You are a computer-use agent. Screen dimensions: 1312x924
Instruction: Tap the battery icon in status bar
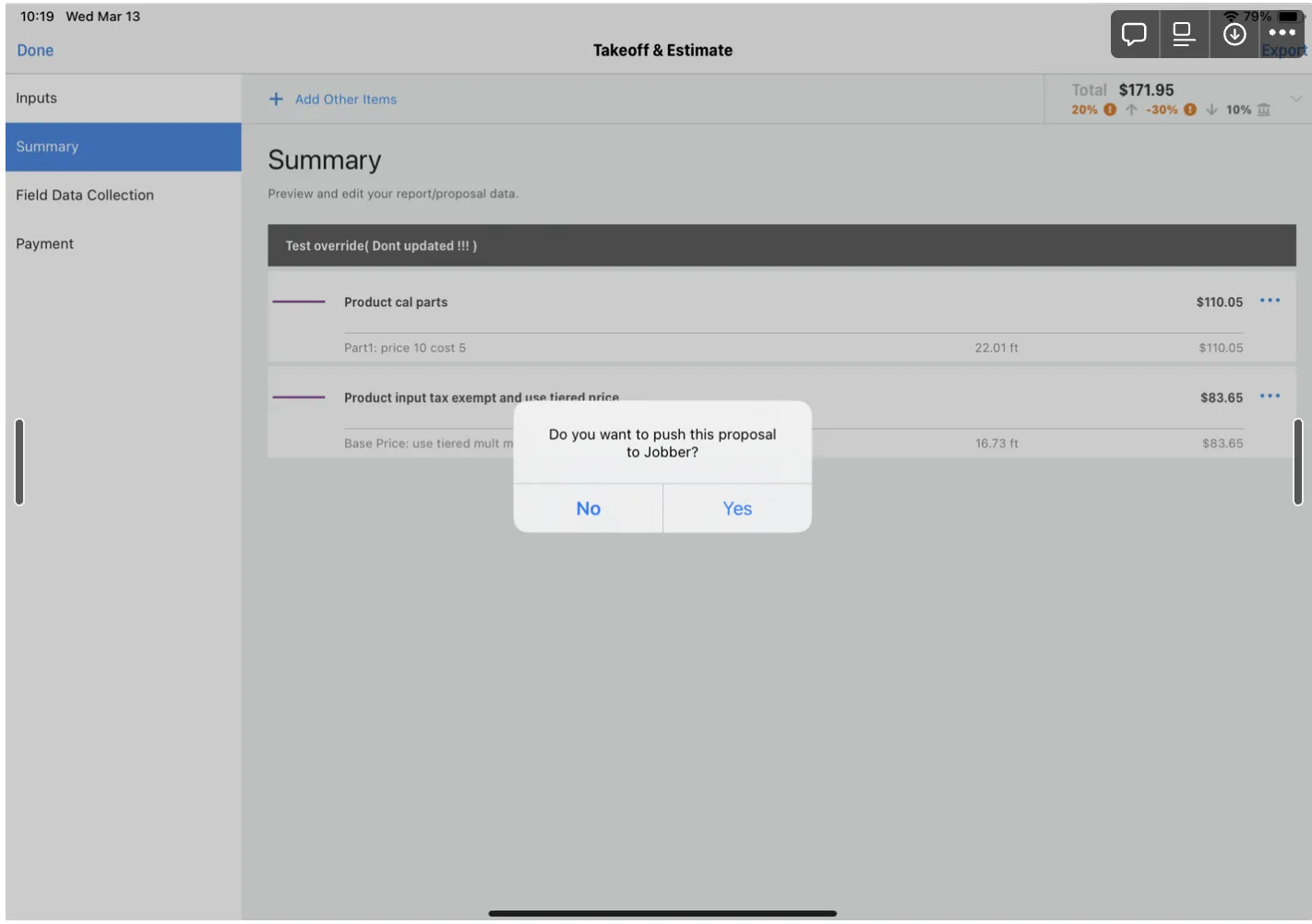tap(1289, 17)
